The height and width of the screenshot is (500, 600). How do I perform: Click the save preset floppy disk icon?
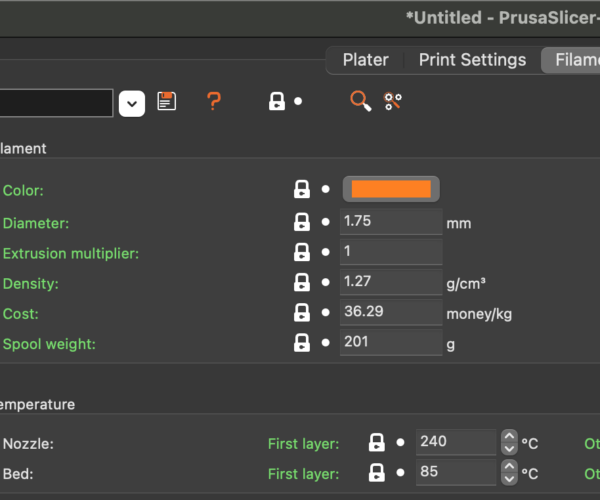pyautogui.click(x=167, y=101)
